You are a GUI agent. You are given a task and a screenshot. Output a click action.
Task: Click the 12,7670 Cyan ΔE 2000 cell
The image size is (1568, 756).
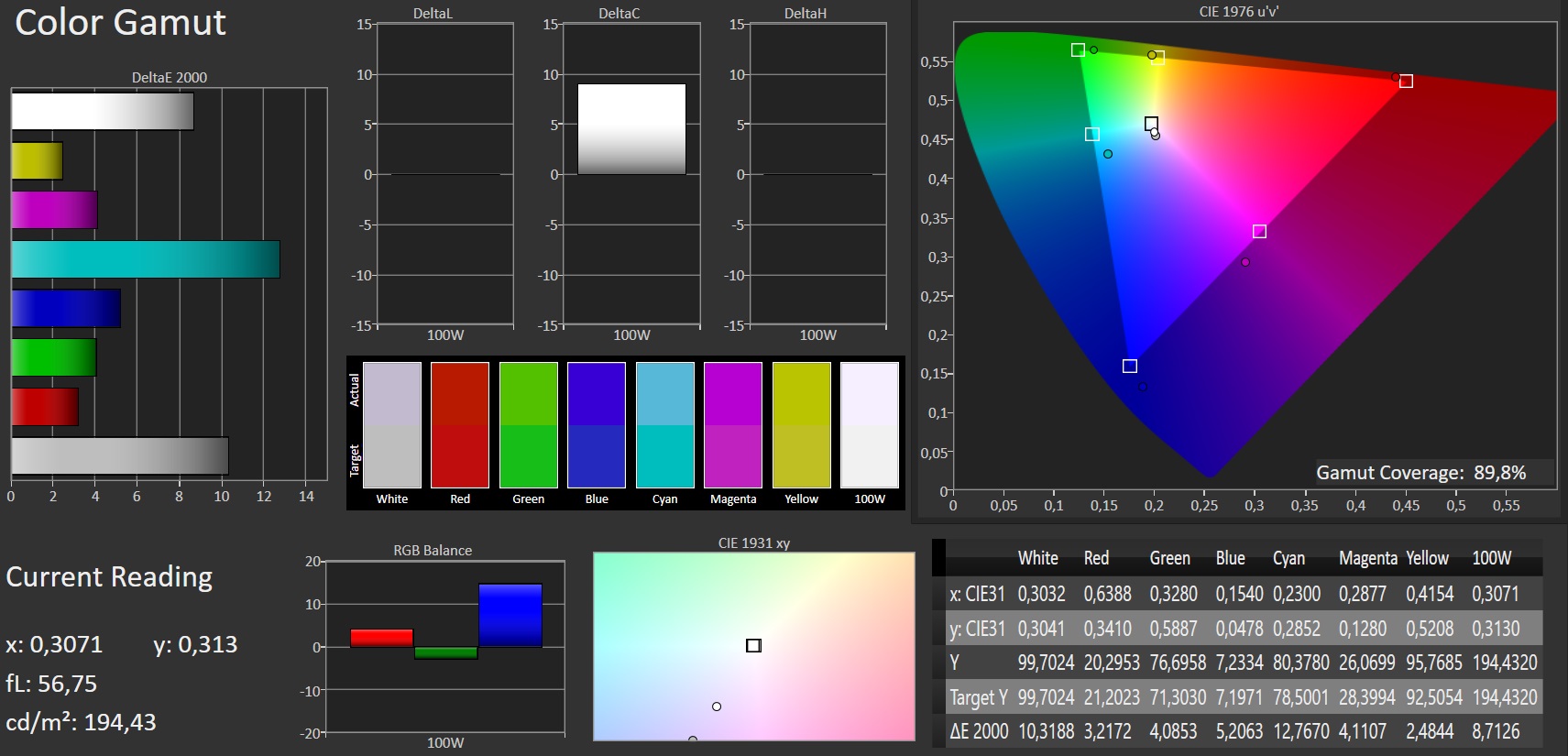point(1301,731)
